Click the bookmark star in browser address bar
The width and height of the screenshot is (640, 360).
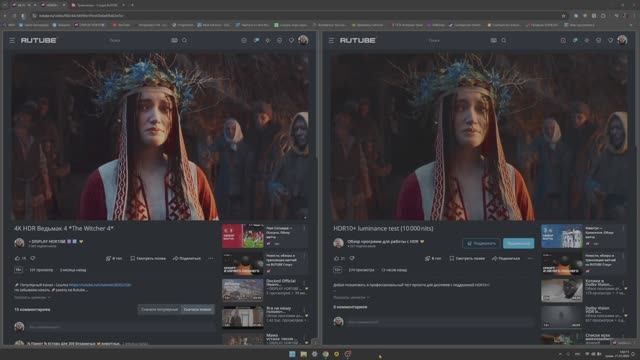click(x=564, y=16)
